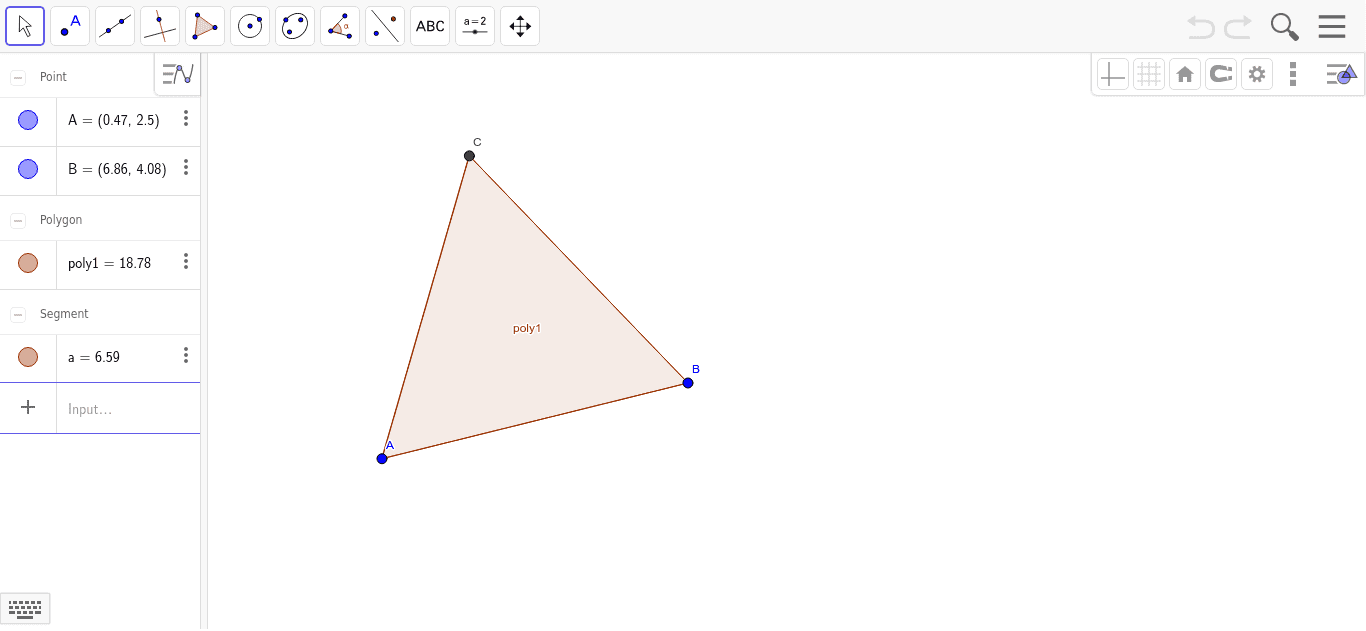This screenshot has width=1366, height=631.
Task: Select the a = 6.59 entry
Action: click(x=94, y=357)
